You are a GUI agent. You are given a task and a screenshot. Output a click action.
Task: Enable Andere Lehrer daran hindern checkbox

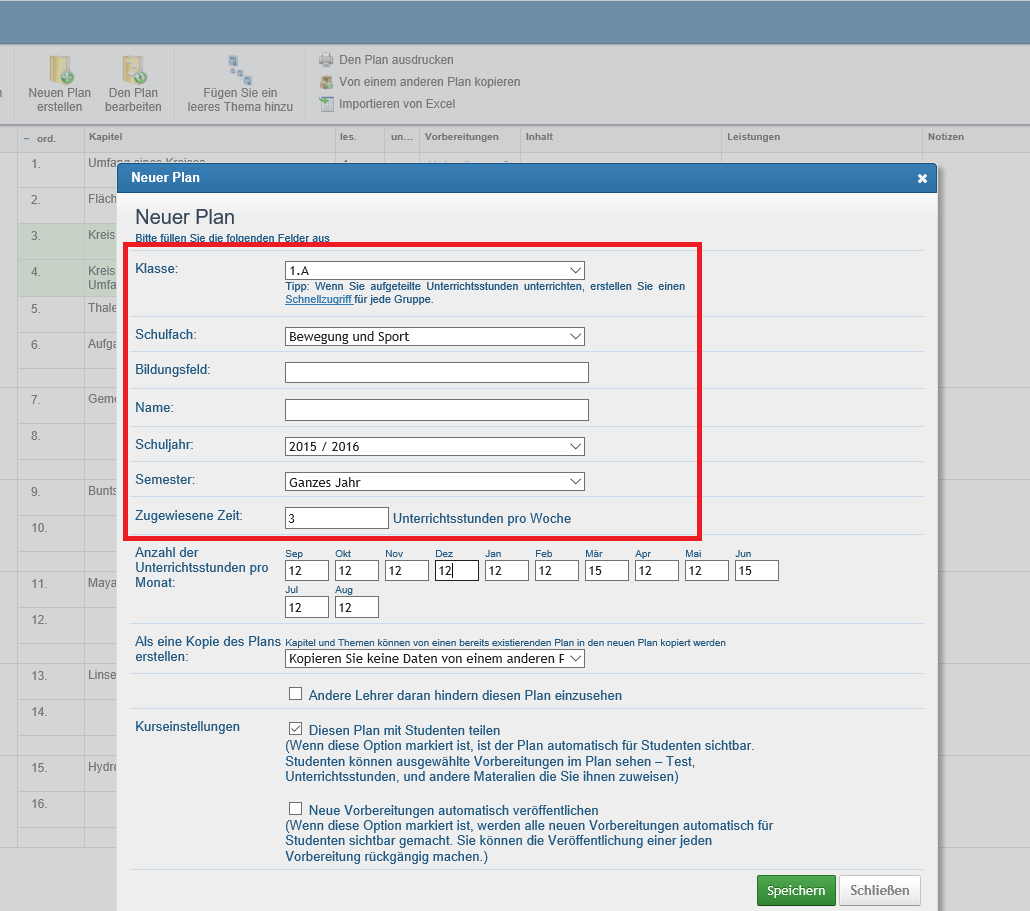(x=295, y=694)
